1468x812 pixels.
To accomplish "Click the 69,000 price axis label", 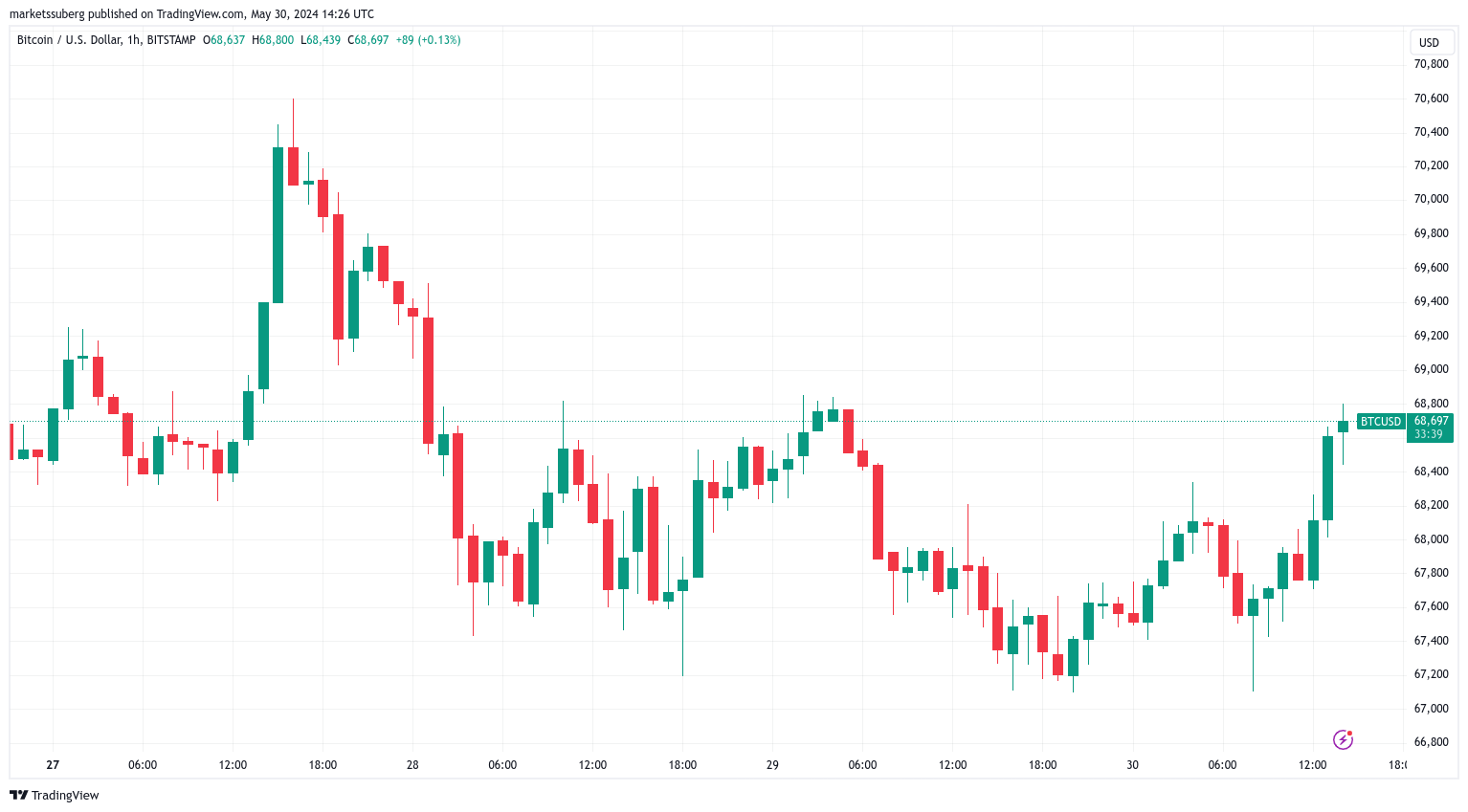I will pyautogui.click(x=1431, y=369).
